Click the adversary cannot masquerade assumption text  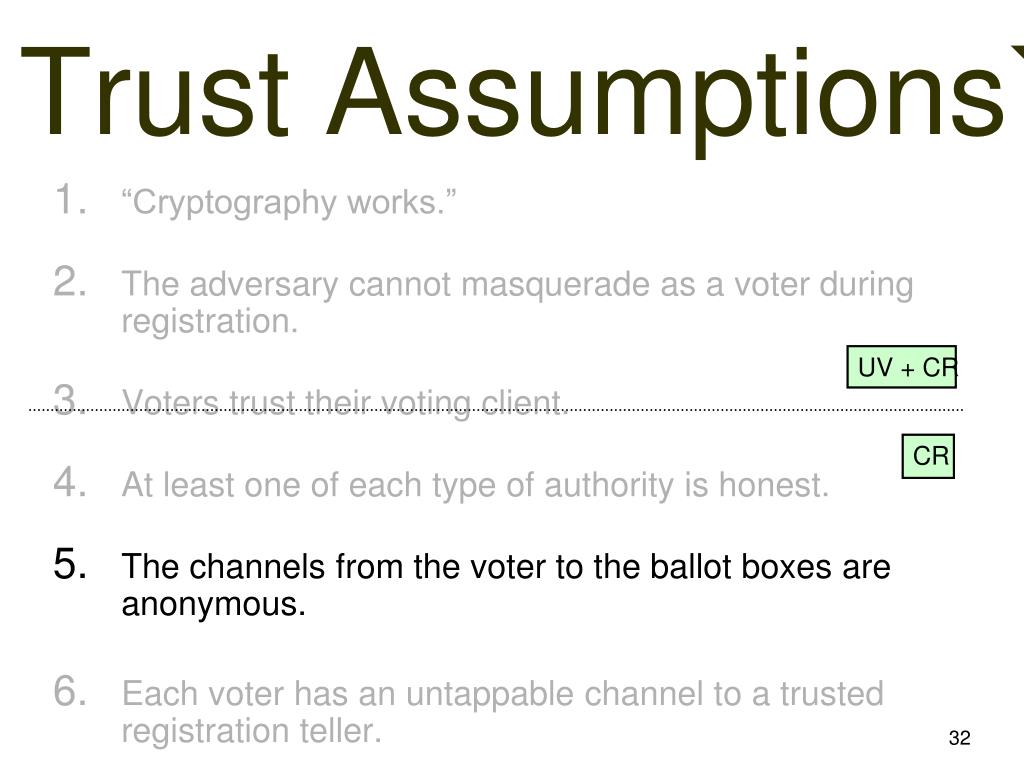[x=517, y=302]
